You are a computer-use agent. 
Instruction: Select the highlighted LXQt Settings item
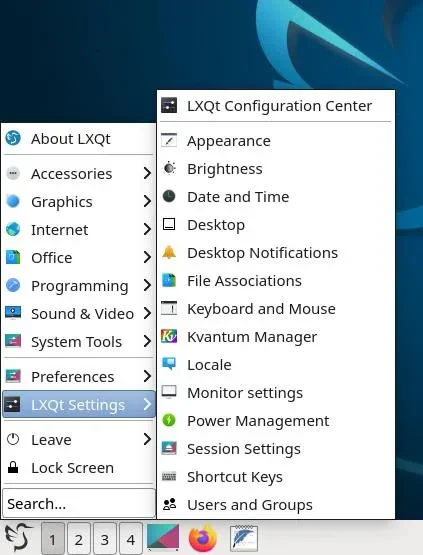coord(79,404)
